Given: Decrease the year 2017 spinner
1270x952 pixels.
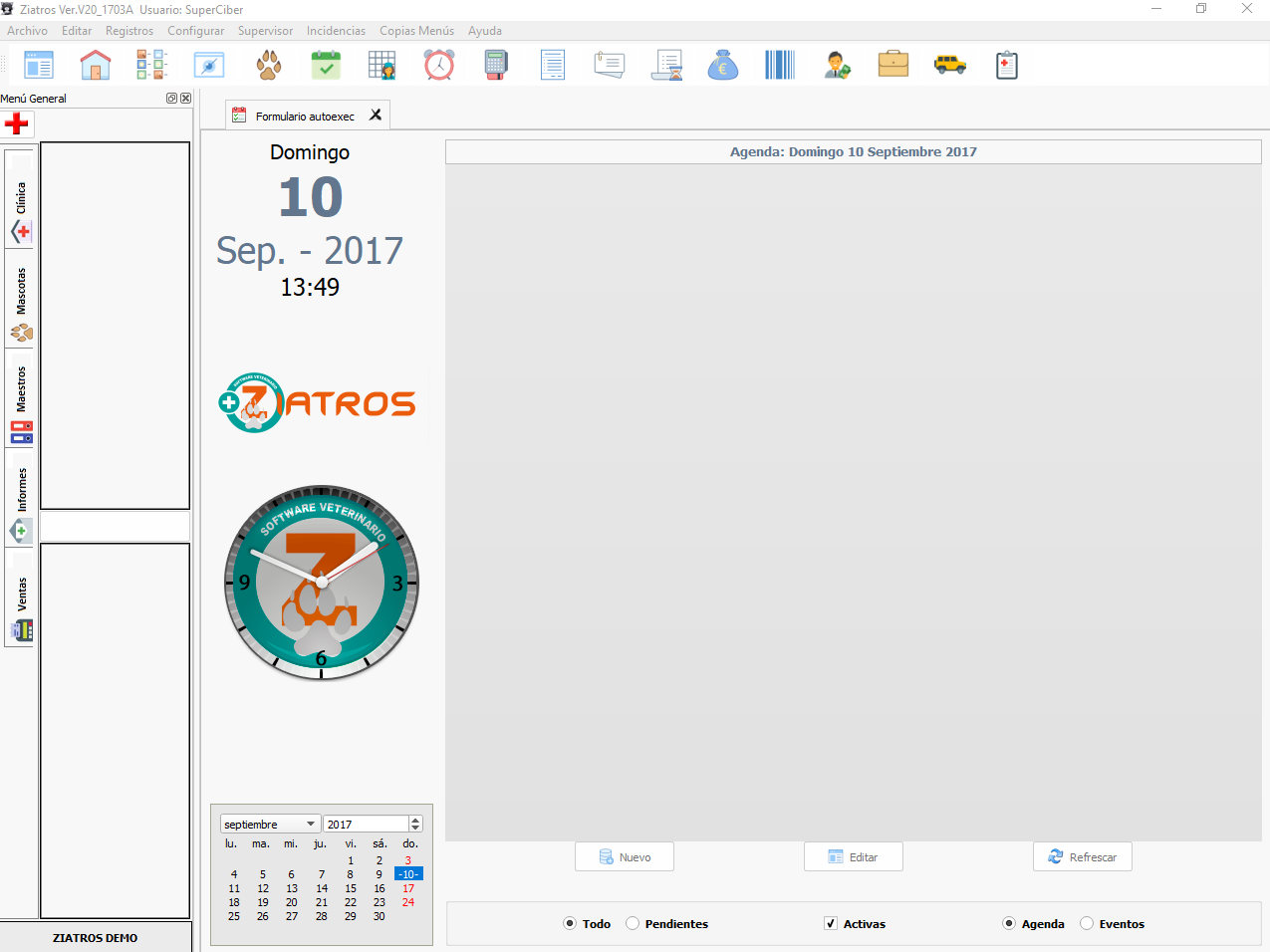Looking at the screenshot, I should (x=416, y=829).
